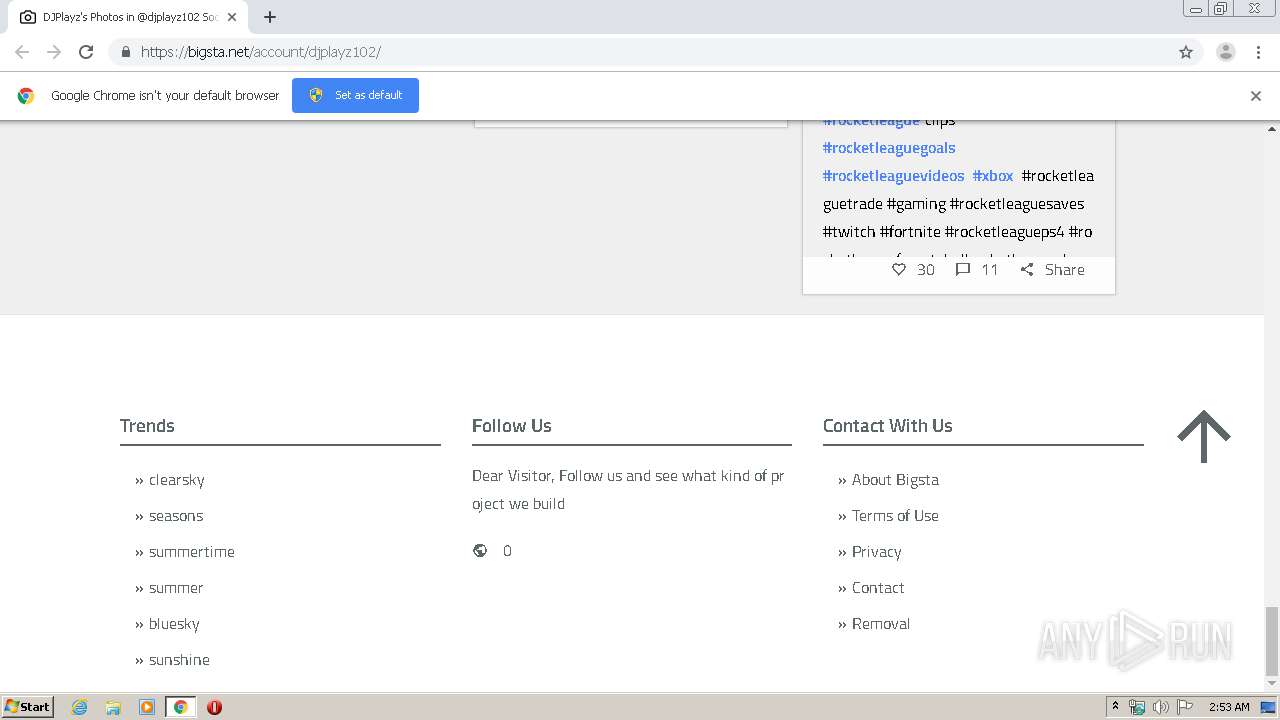This screenshot has height=720, width=1280.
Task: Open the sunshine trend
Action: [179, 660]
